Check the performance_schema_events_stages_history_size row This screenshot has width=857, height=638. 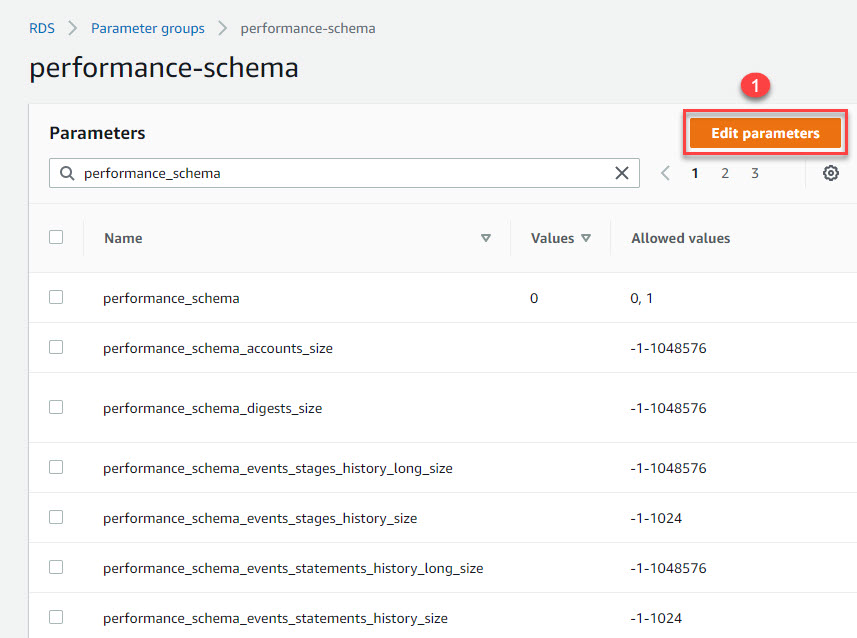click(x=56, y=517)
